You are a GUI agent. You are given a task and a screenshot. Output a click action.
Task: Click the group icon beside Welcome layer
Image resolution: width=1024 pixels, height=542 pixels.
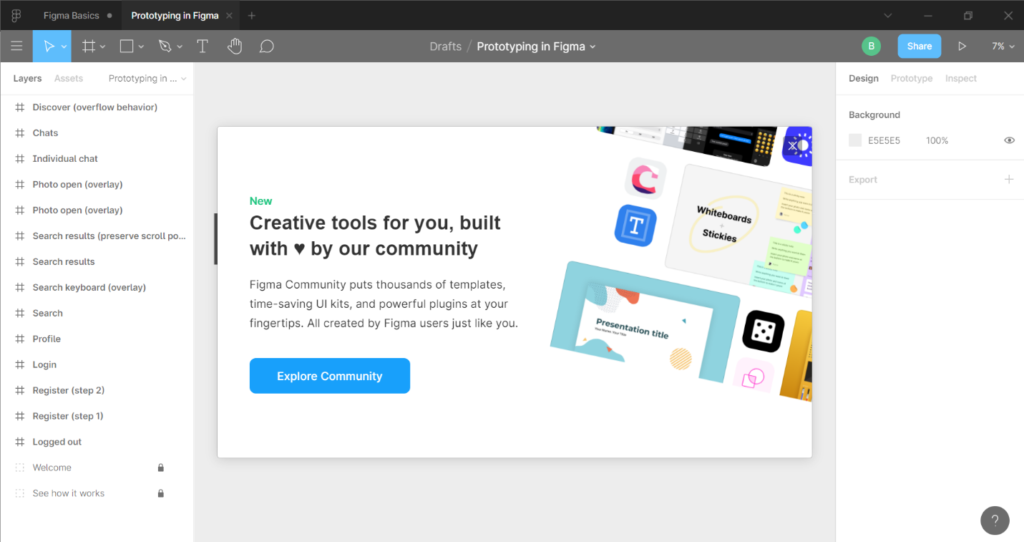(x=20, y=468)
